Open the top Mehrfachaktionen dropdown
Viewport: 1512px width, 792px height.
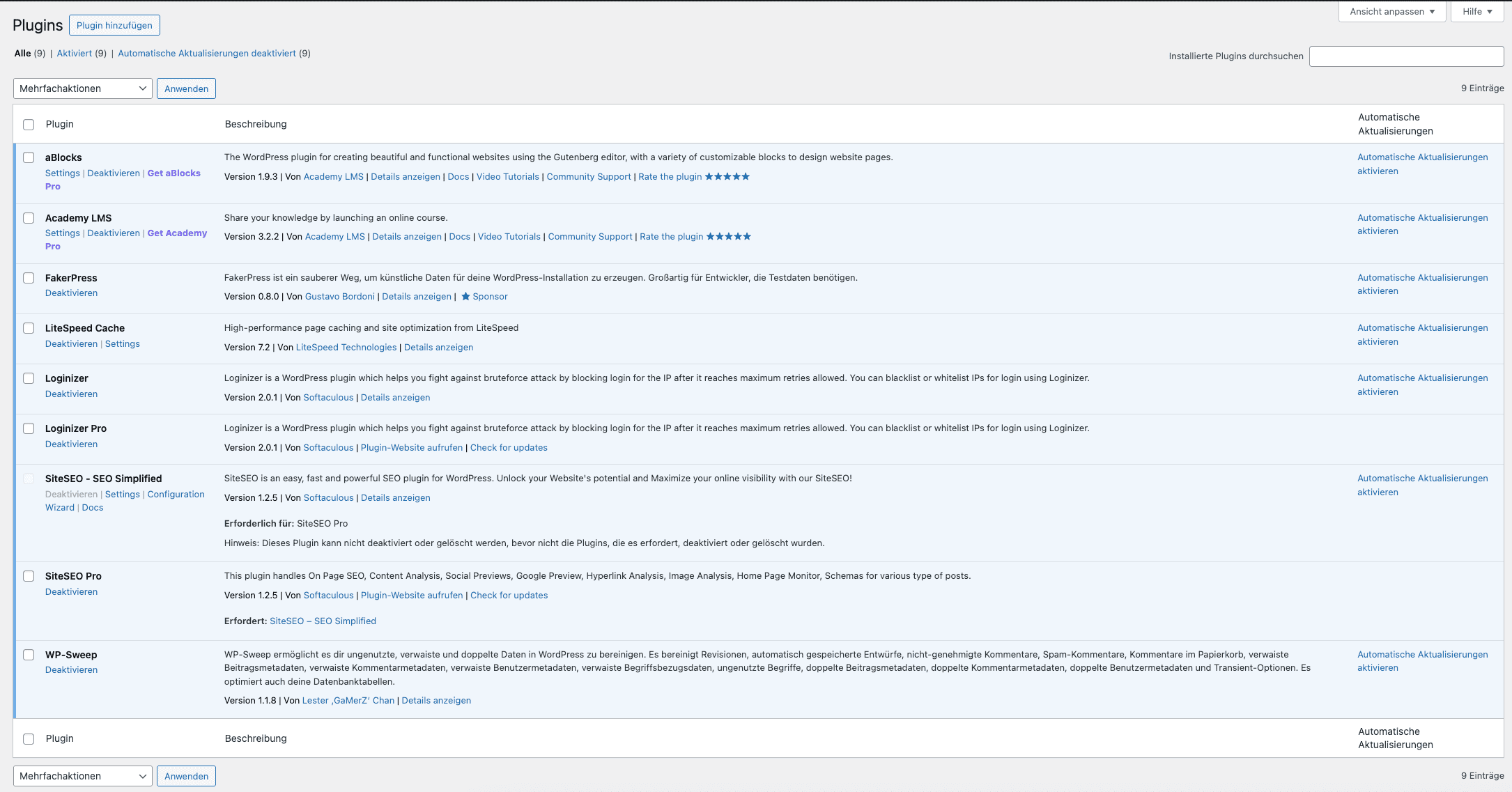point(83,88)
